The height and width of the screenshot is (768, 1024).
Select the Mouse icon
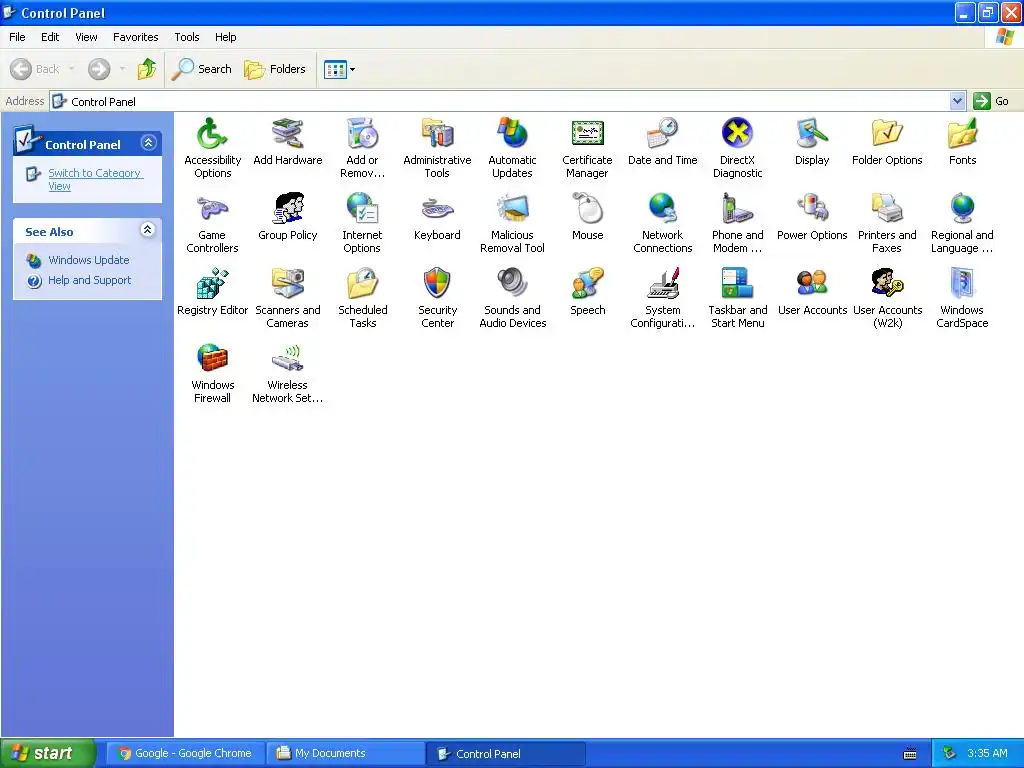[x=587, y=210]
